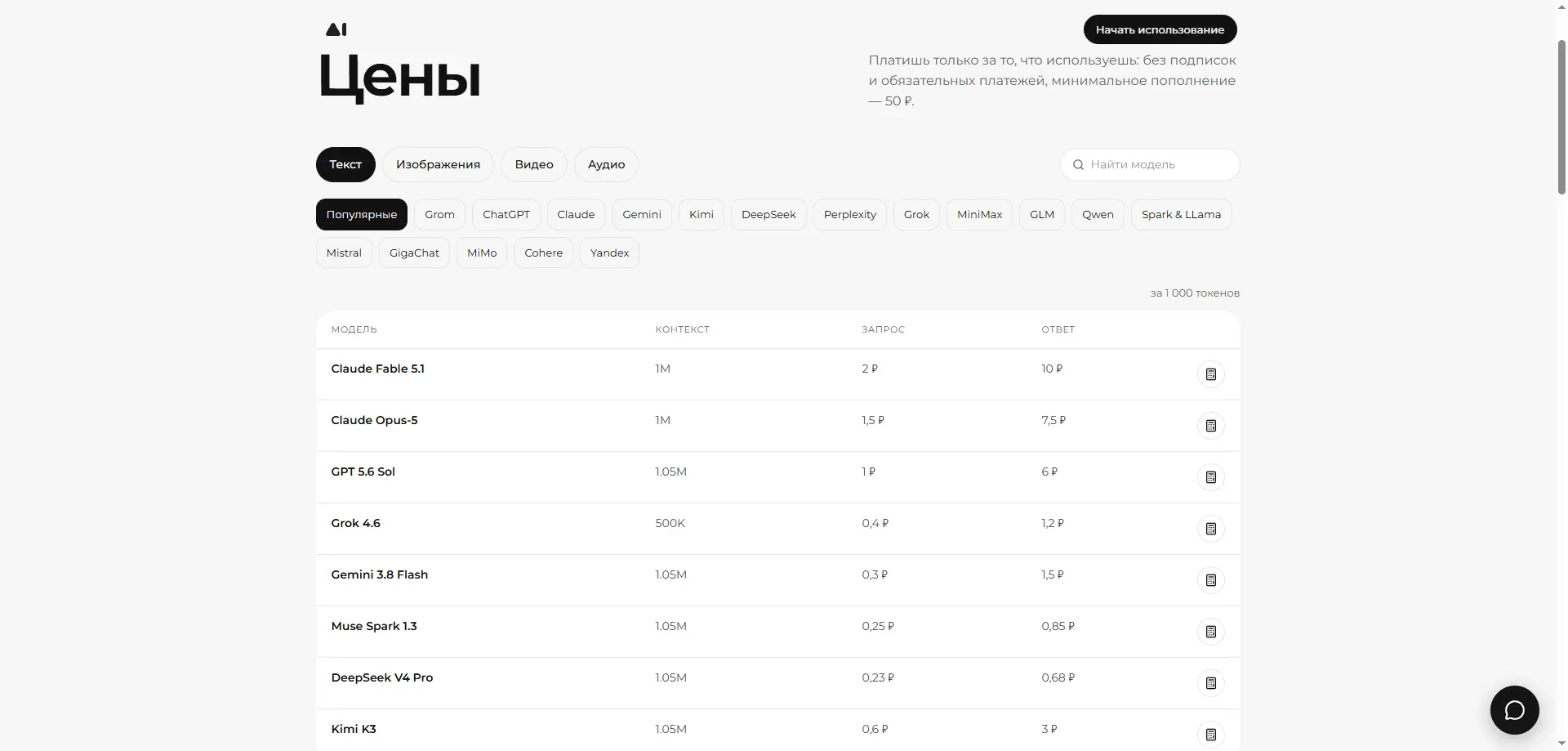Viewport: 1568px width, 751px height.
Task: Filter models by GigaChat
Action: (x=414, y=253)
